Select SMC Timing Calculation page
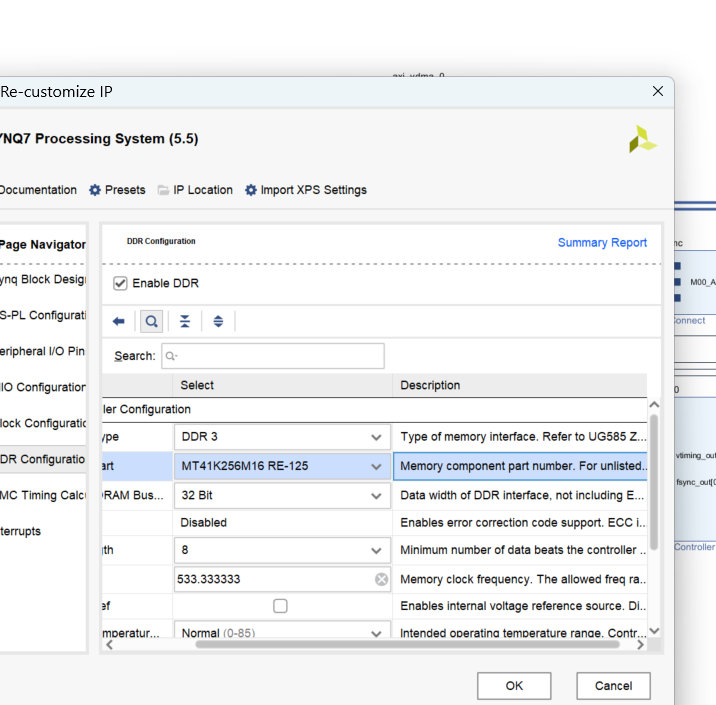The height and width of the screenshot is (705, 716). [x=43, y=495]
